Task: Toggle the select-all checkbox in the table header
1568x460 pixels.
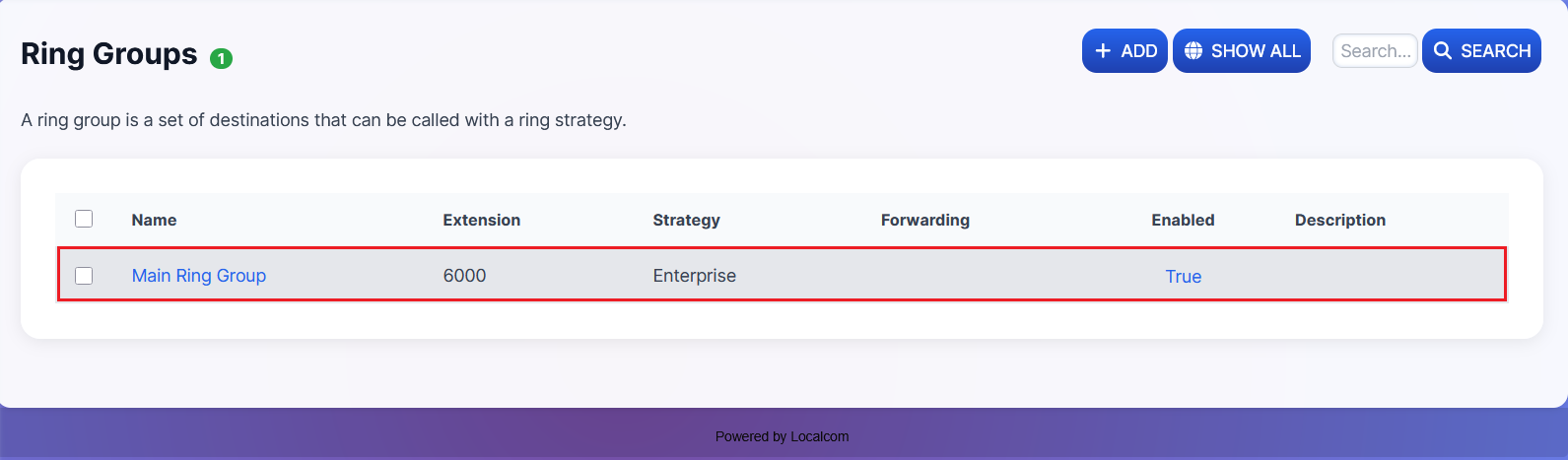Action: tap(84, 219)
